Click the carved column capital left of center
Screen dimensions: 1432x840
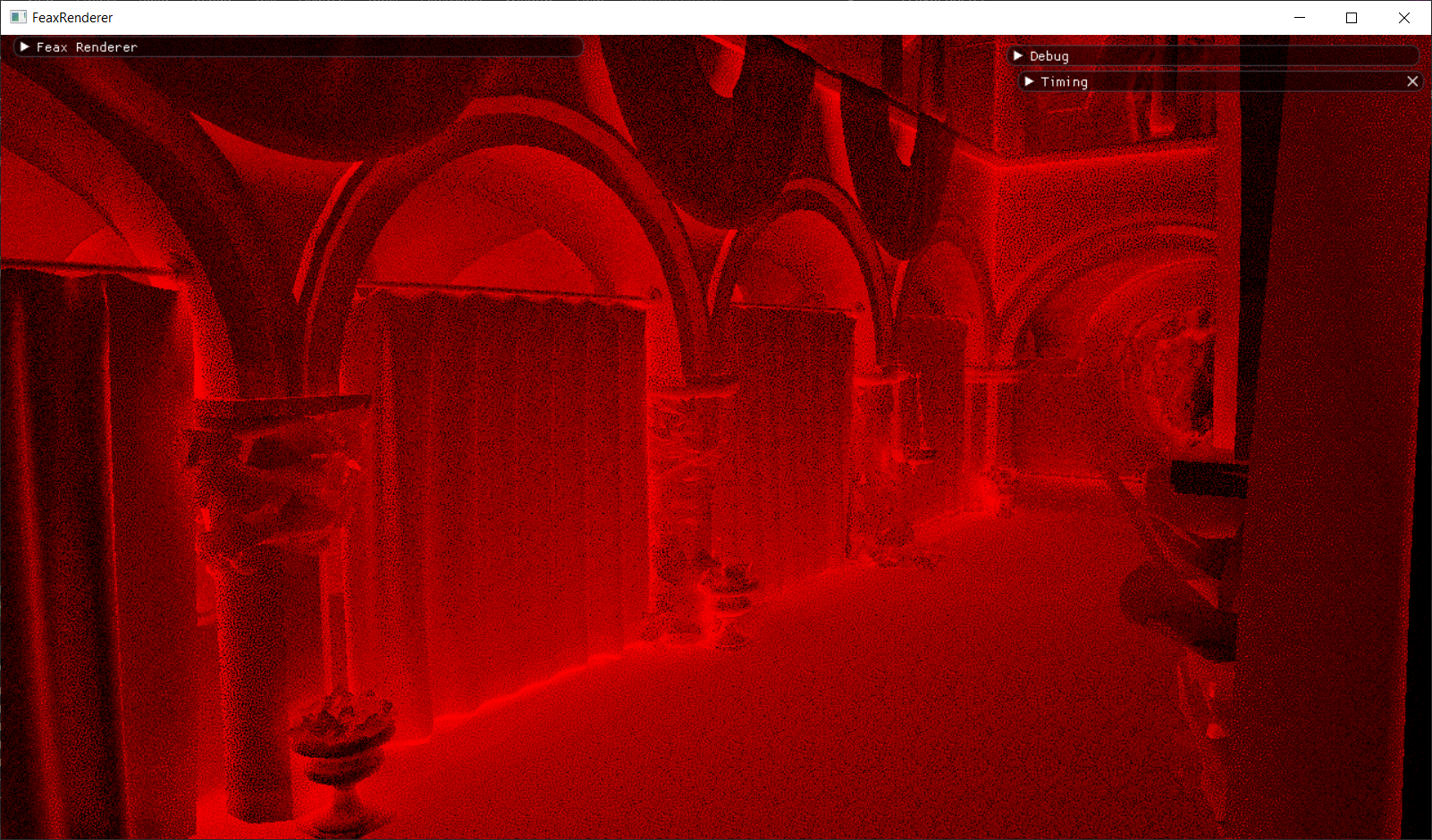[x=277, y=465]
